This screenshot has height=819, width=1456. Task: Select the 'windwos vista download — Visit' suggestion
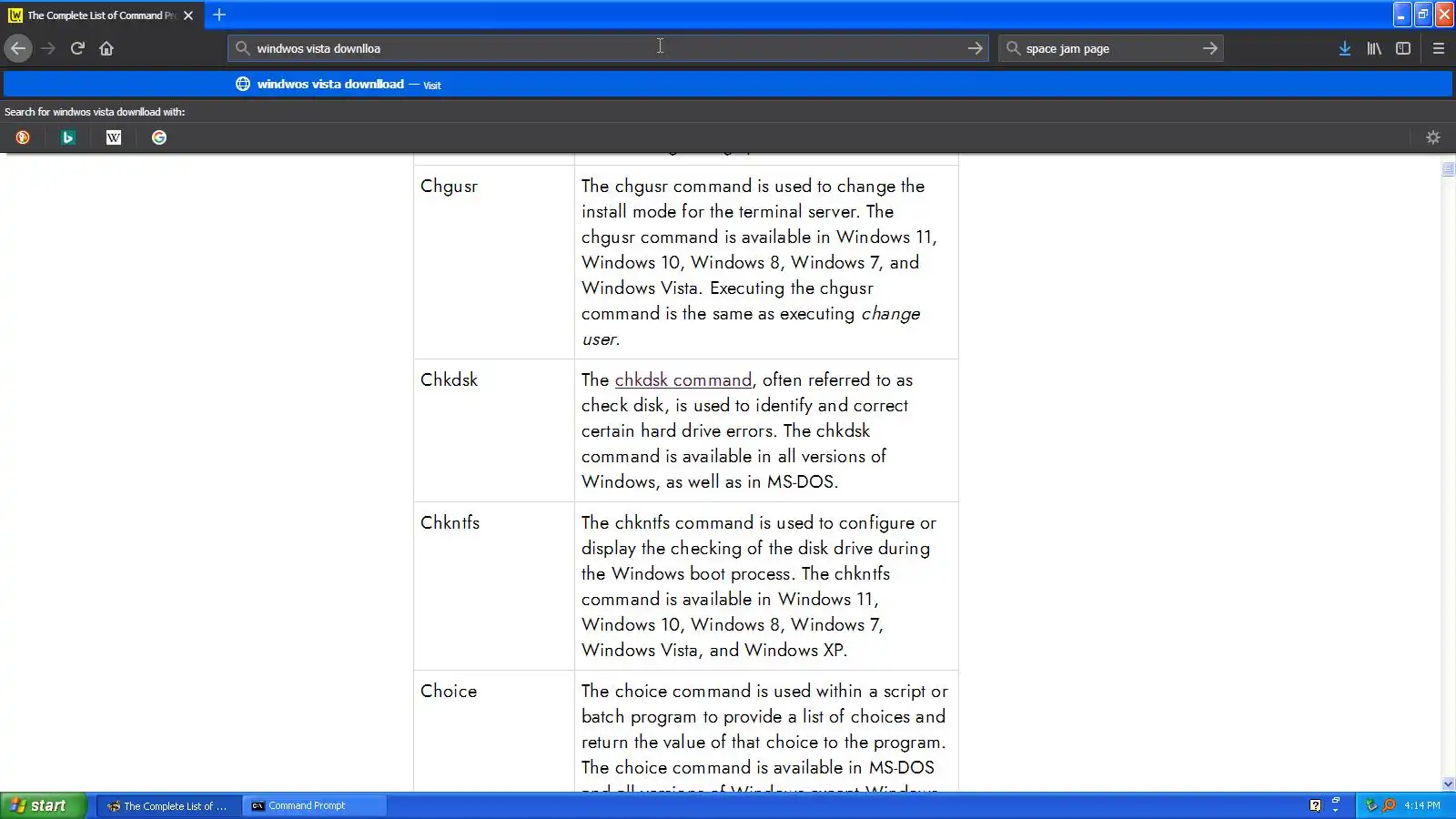pos(728,84)
